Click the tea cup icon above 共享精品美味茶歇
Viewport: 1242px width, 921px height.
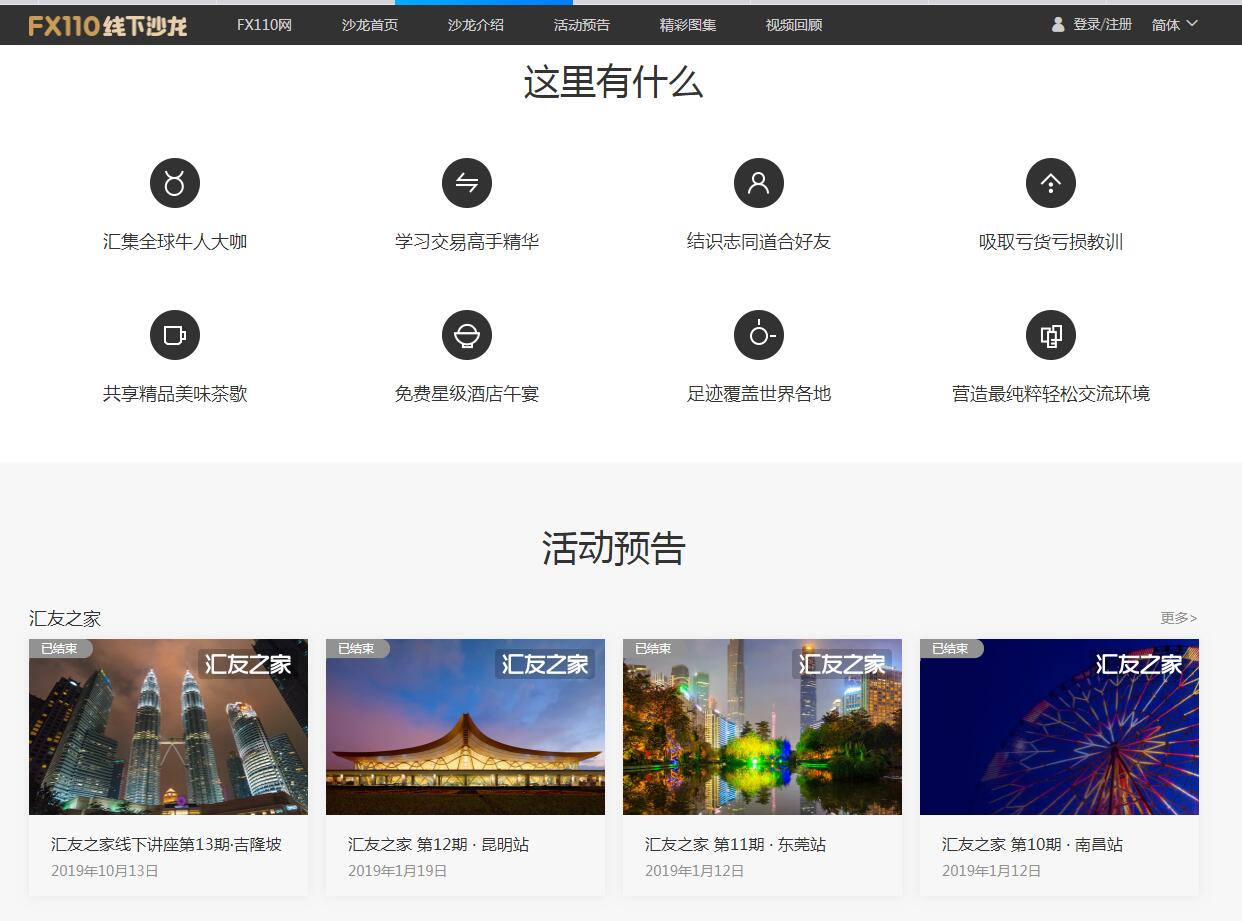[x=175, y=335]
